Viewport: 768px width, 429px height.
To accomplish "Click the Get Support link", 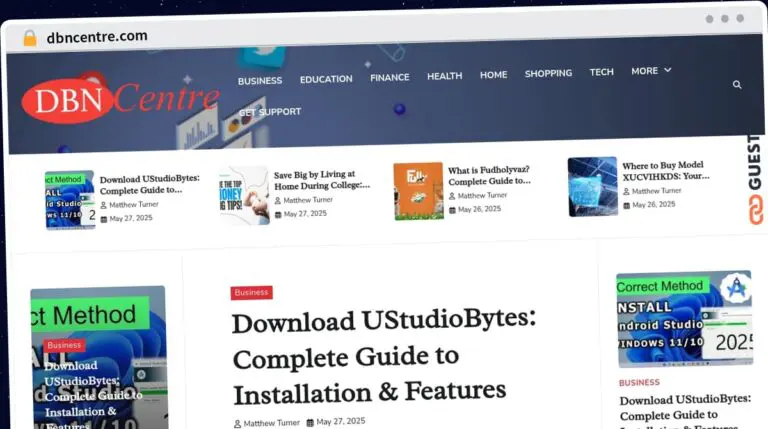I will pos(269,111).
